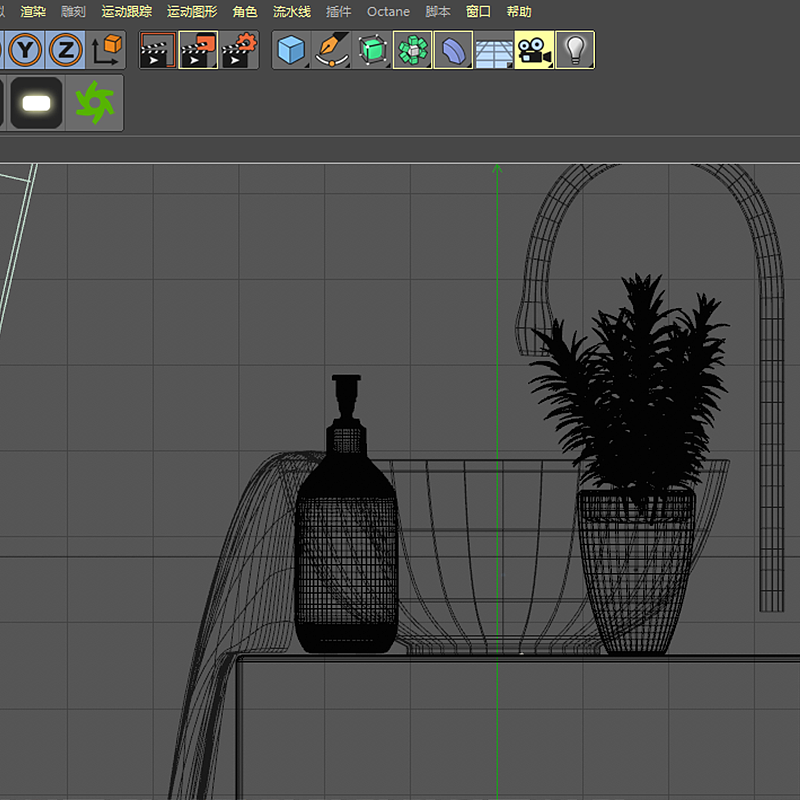800x800 pixels.
Task: Add a Camera object
Action: [534, 49]
